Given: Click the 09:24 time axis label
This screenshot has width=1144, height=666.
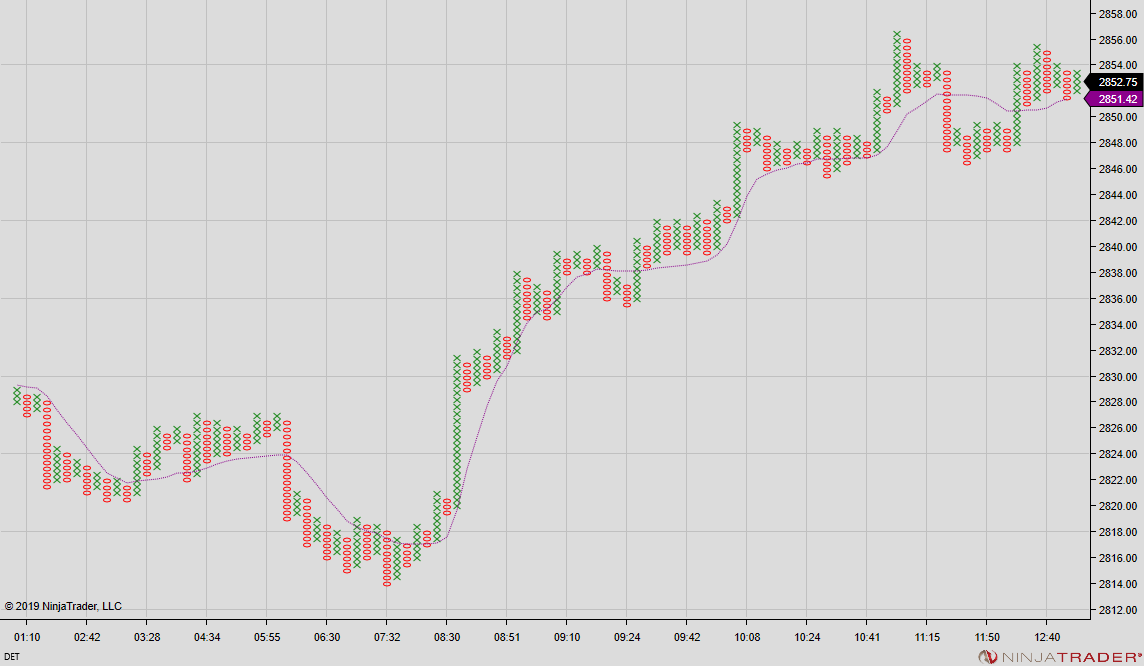Looking at the screenshot, I should (x=627, y=638).
